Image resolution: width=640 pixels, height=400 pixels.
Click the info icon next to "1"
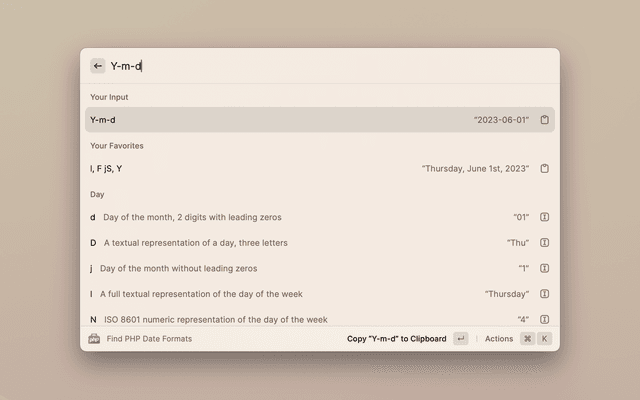click(x=545, y=268)
